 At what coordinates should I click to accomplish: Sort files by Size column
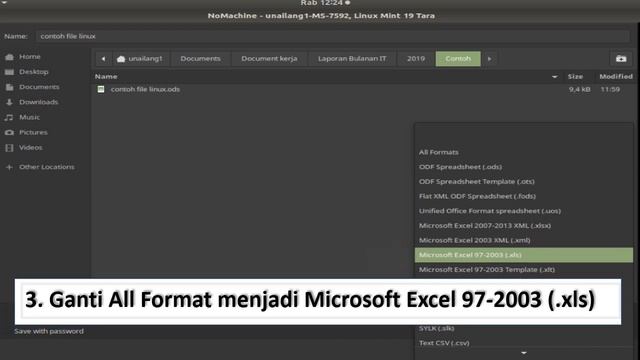575,76
